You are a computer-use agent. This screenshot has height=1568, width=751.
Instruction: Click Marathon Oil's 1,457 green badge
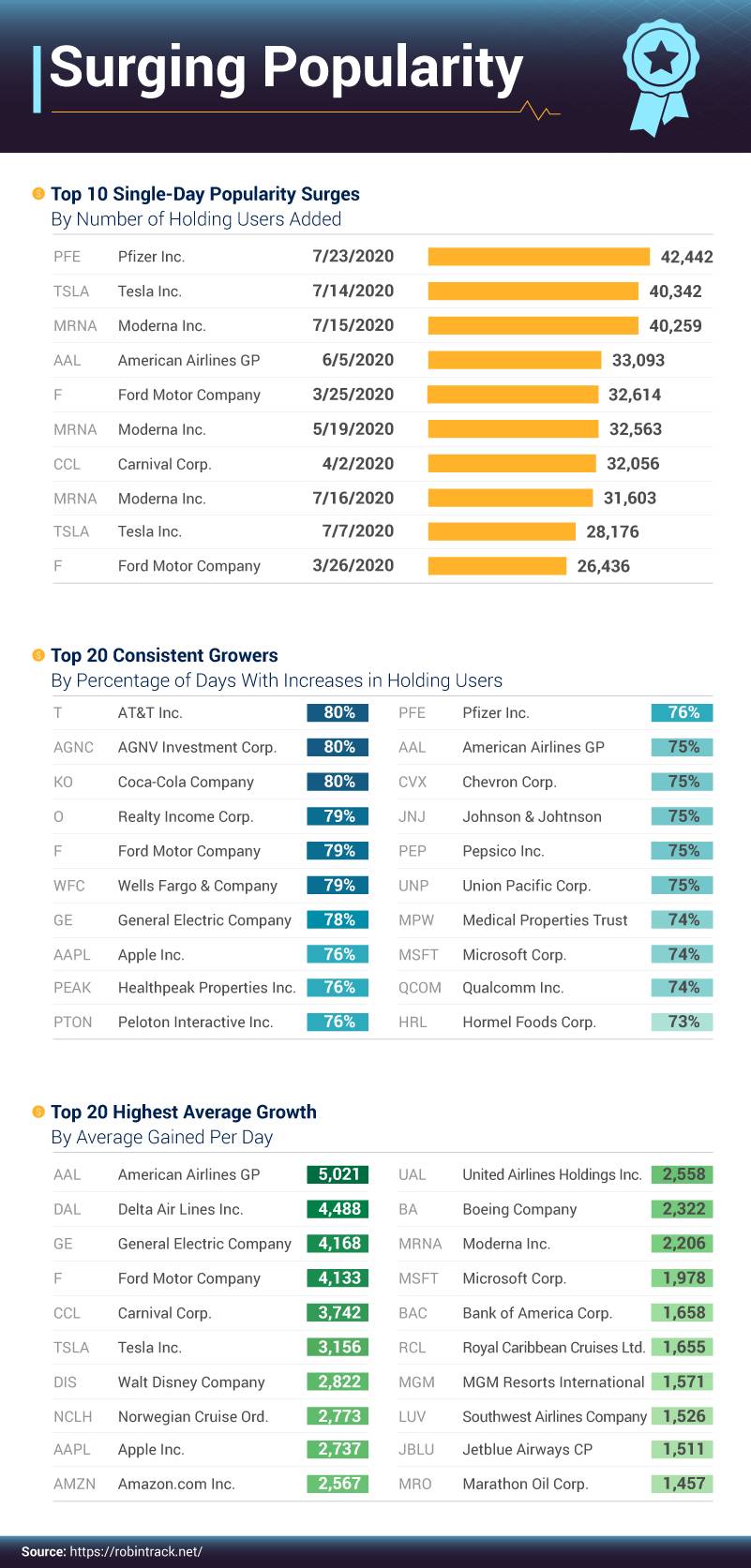(x=682, y=1484)
